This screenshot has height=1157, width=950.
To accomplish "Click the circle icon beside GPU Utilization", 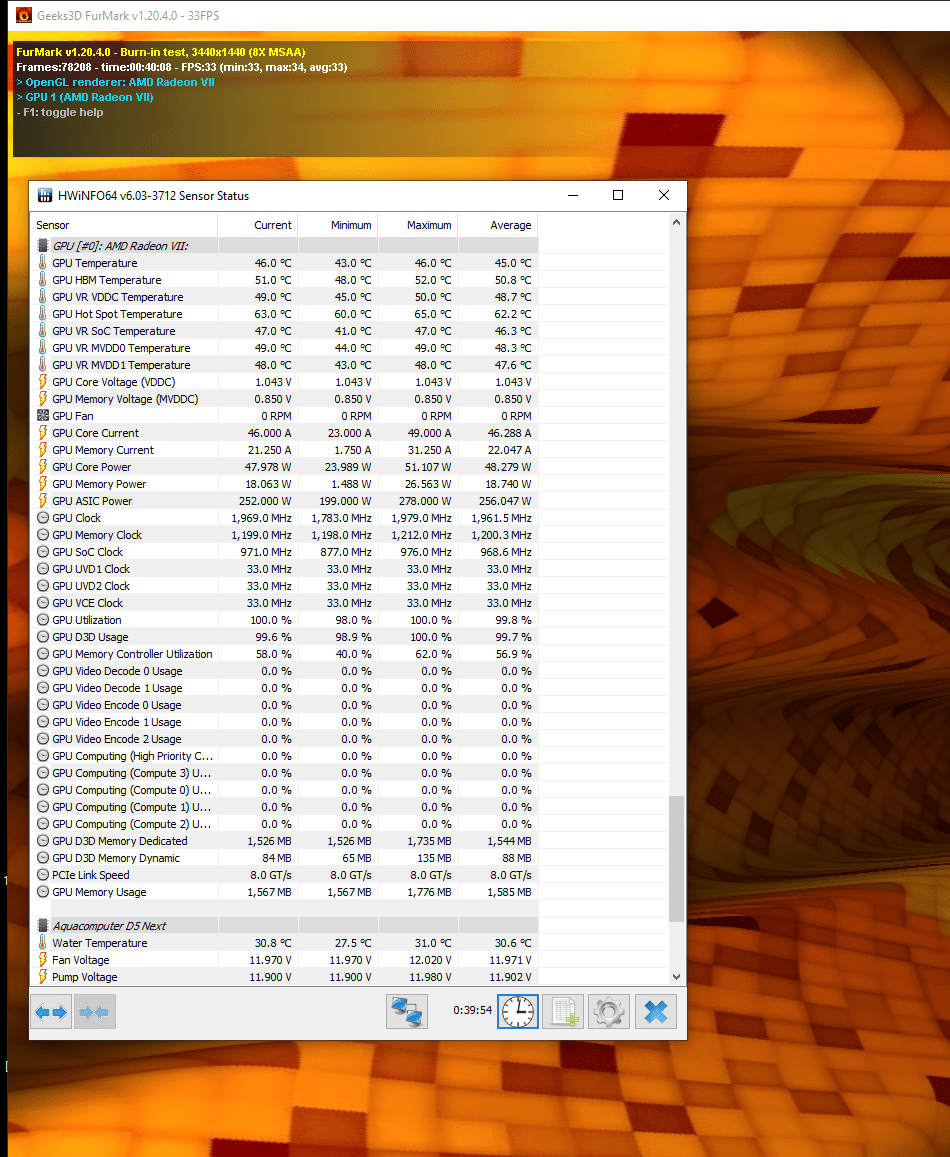I will pyautogui.click(x=43, y=620).
